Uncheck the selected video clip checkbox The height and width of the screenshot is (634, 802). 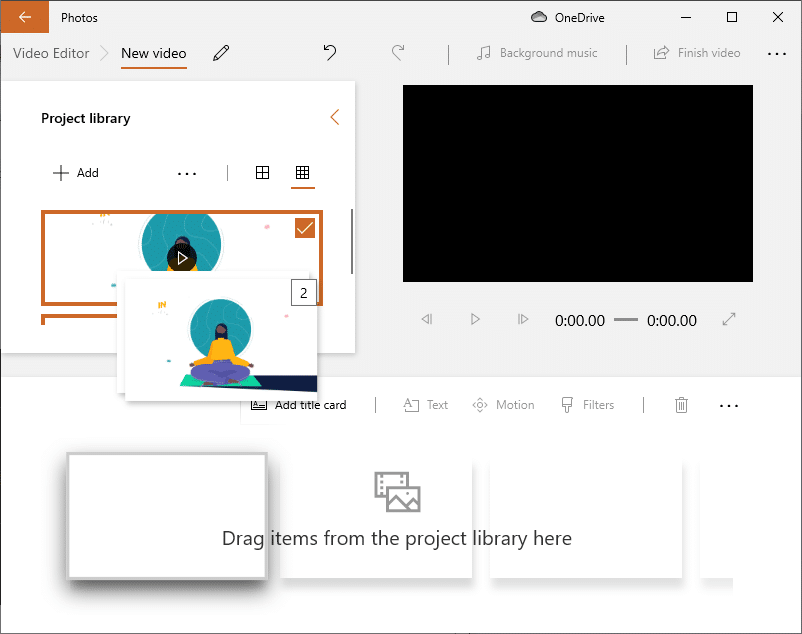tap(305, 228)
